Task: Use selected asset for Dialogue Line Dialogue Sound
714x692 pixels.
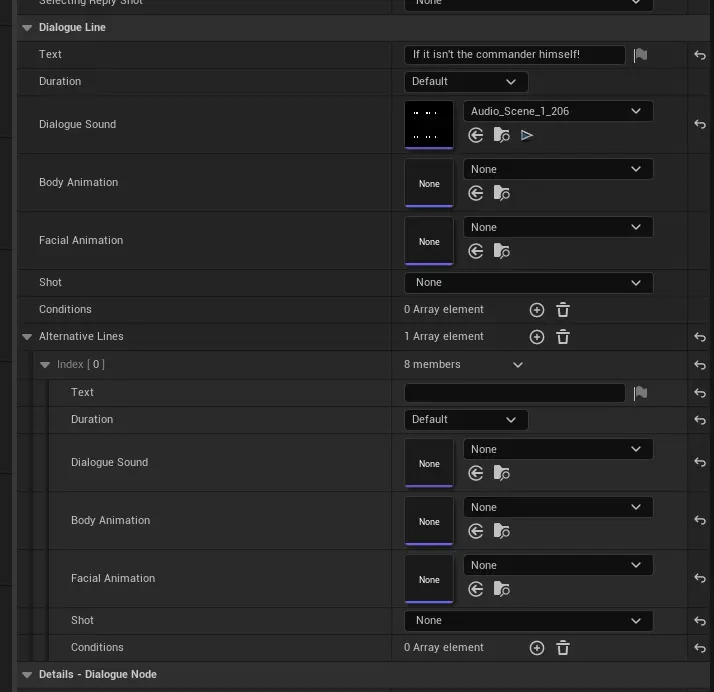Action: coord(475,135)
